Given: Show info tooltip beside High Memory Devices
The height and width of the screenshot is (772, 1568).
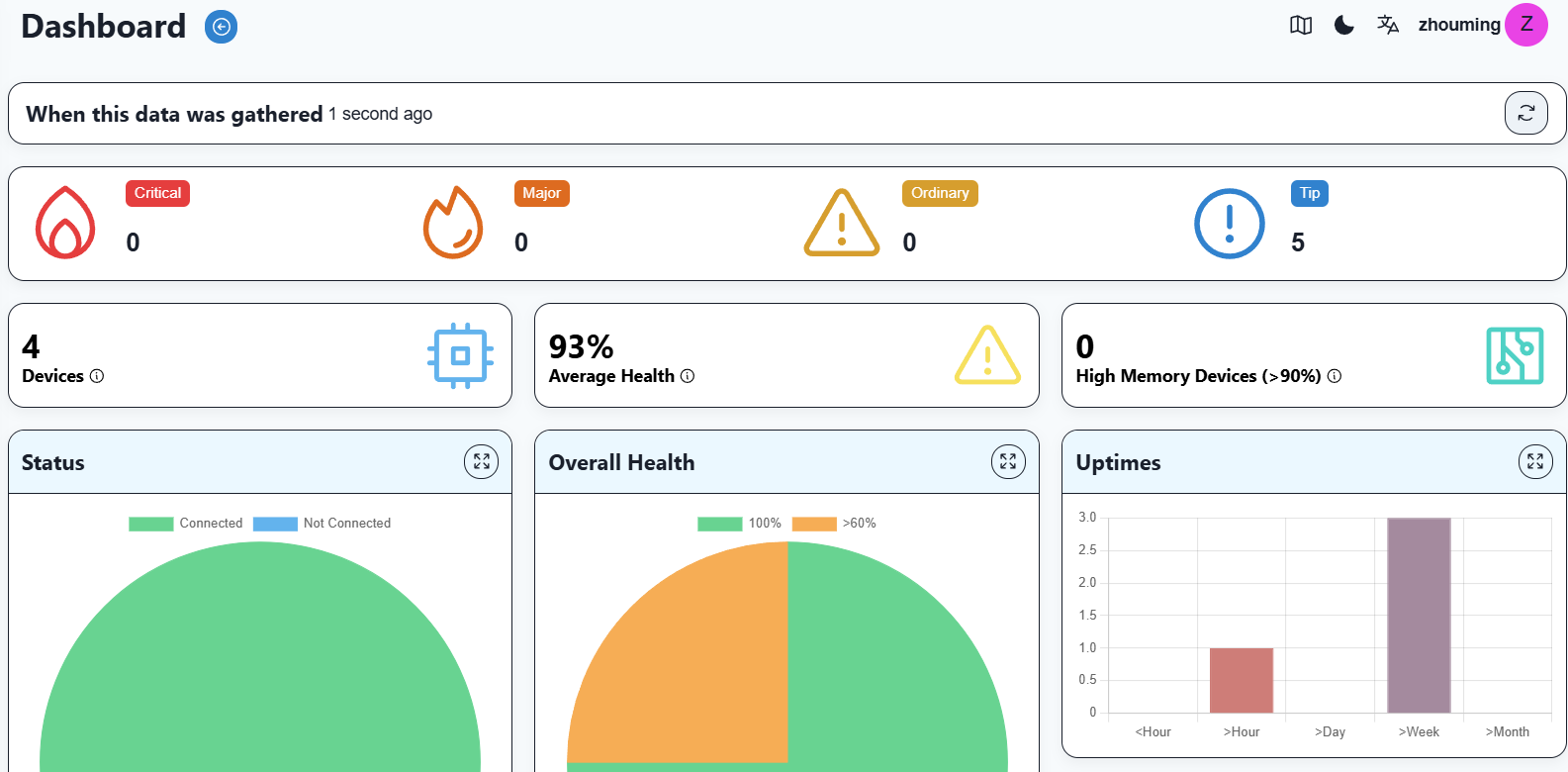Looking at the screenshot, I should (x=1334, y=376).
